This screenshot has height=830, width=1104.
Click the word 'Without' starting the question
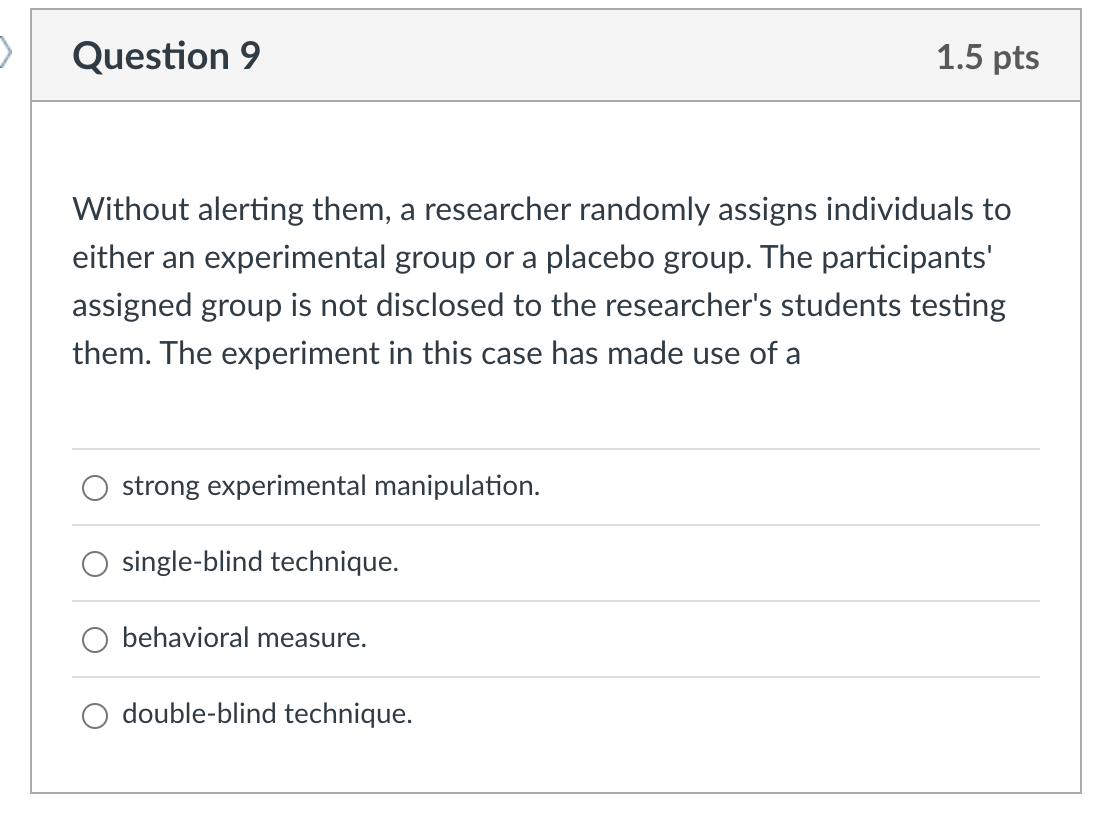pyautogui.click(x=130, y=209)
